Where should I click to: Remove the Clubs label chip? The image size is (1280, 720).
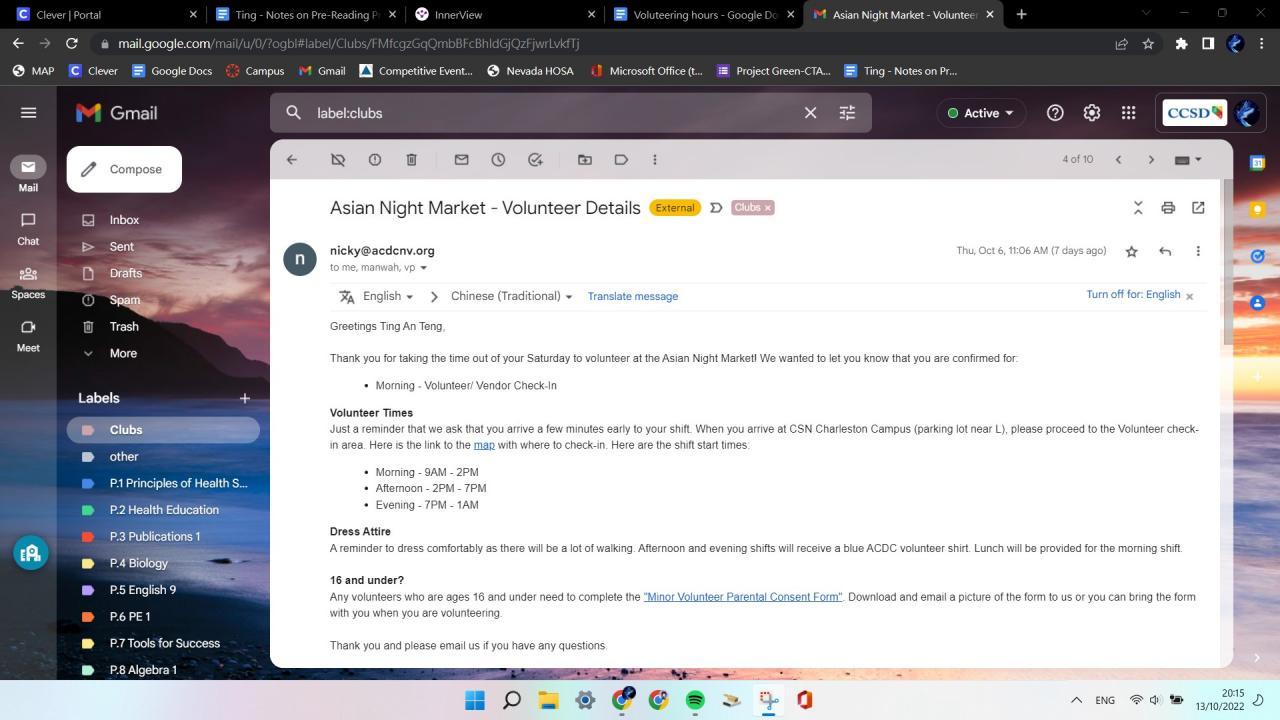768,208
